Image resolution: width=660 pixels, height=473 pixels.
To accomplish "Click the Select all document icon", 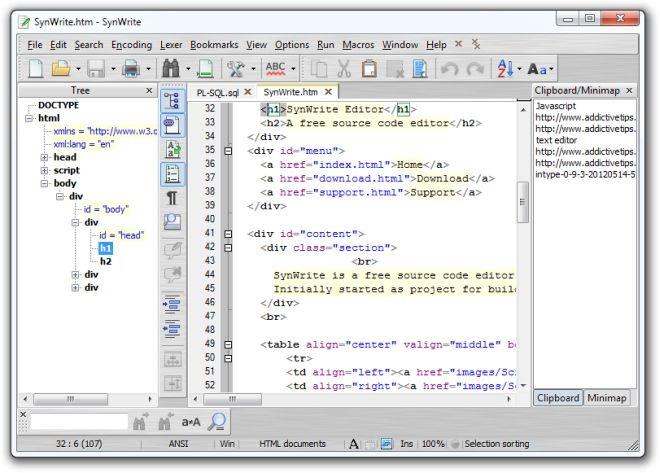I will [x=420, y=69].
